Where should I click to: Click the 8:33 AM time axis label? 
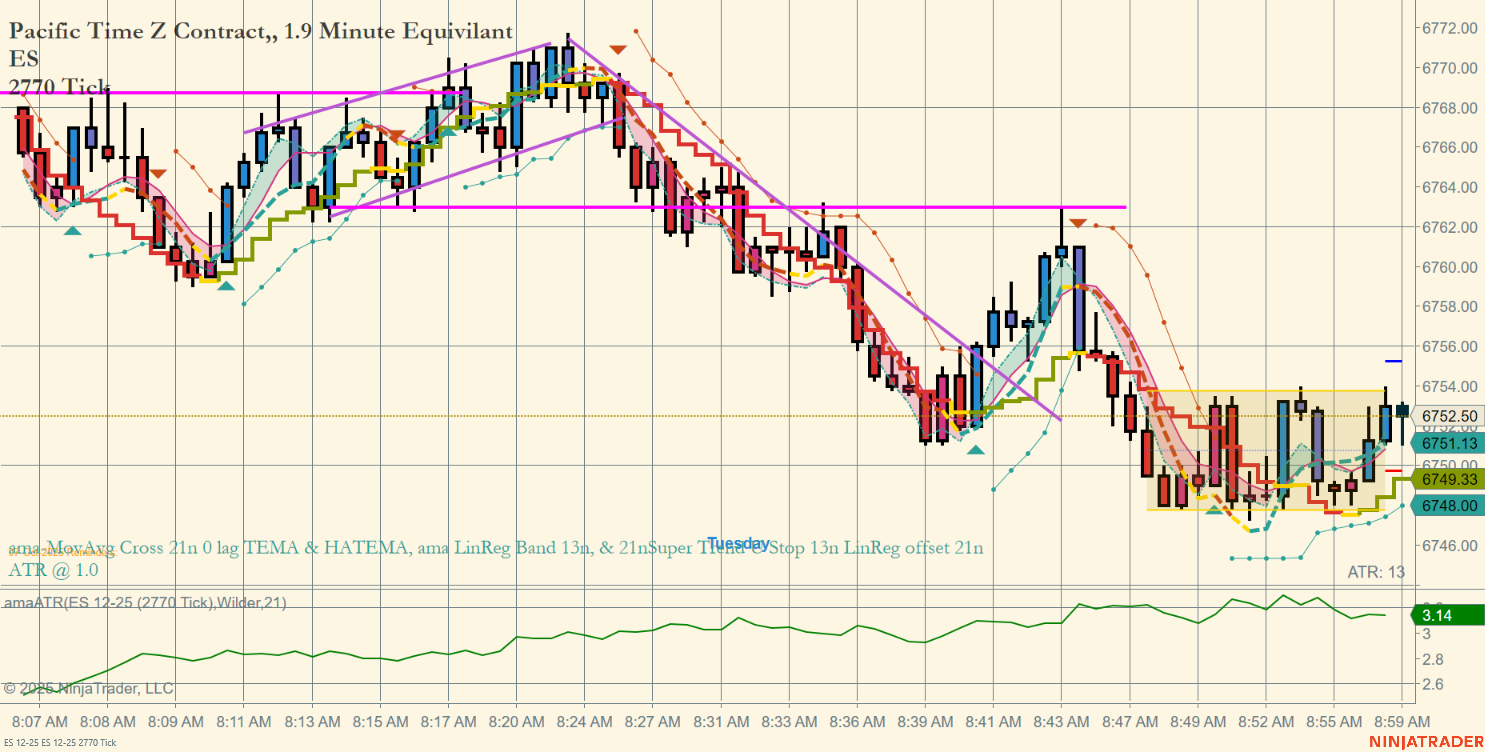click(x=789, y=721)
